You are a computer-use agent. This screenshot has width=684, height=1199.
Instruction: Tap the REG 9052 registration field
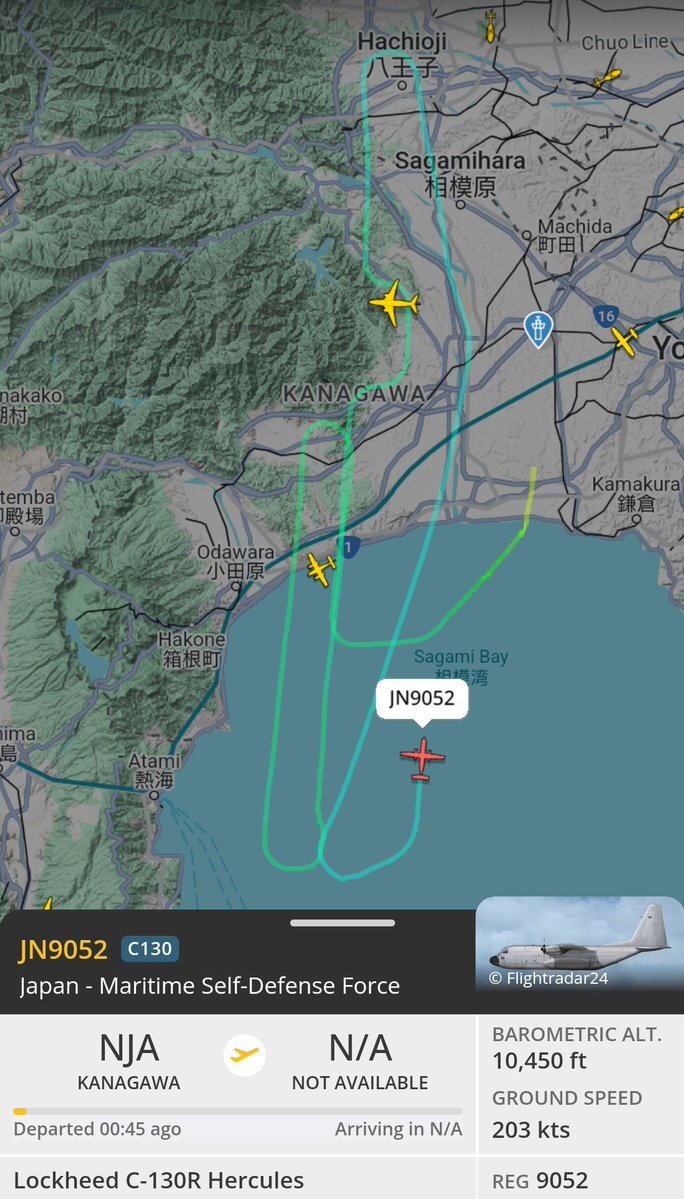click(540, 1180)
